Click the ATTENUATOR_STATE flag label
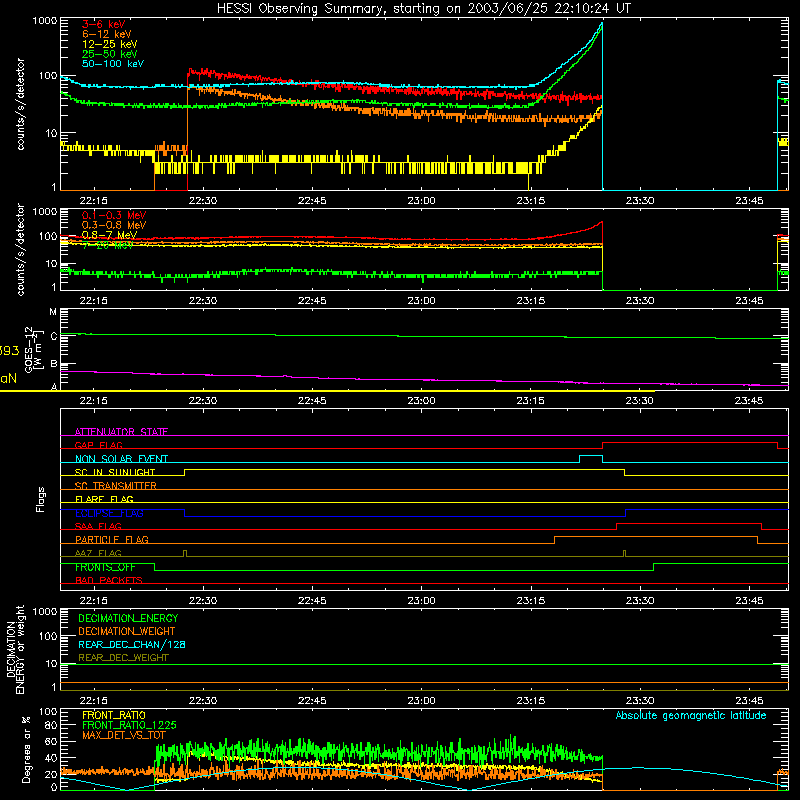This screenshot has width=800, height=800. click(x=121, y=432)
